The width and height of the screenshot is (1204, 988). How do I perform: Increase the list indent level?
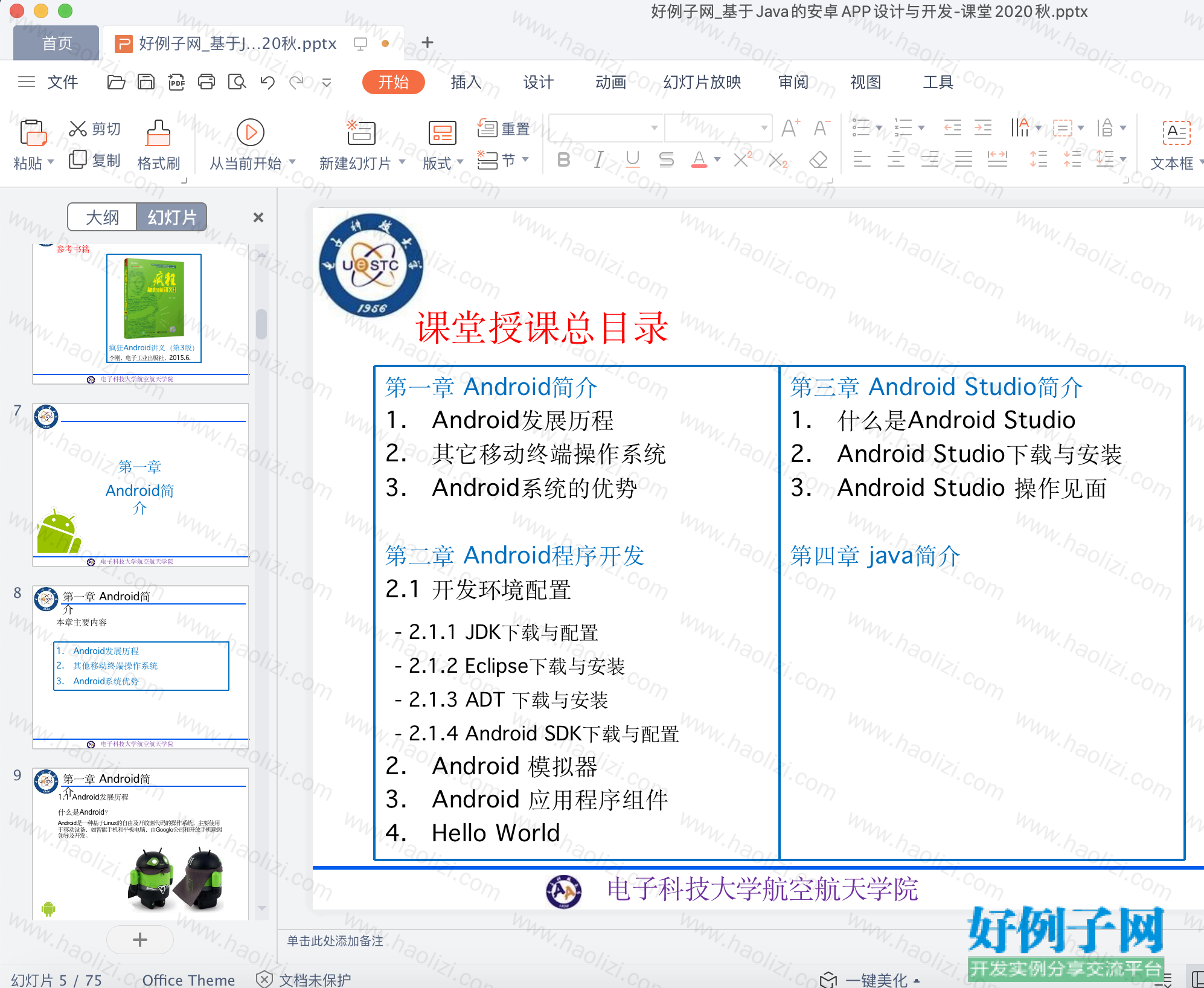point(983,128)
